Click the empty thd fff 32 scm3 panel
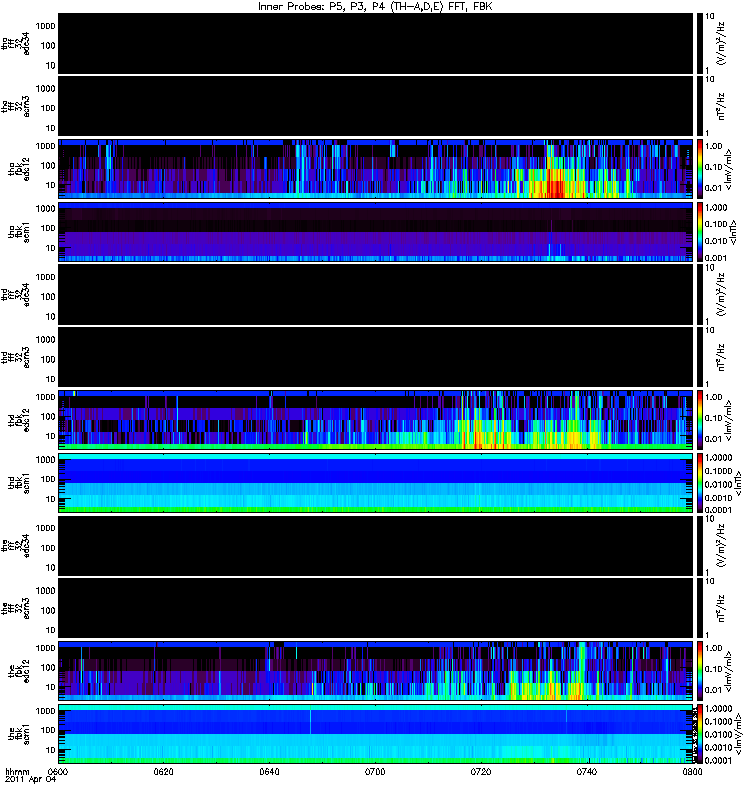 (376, 357)
